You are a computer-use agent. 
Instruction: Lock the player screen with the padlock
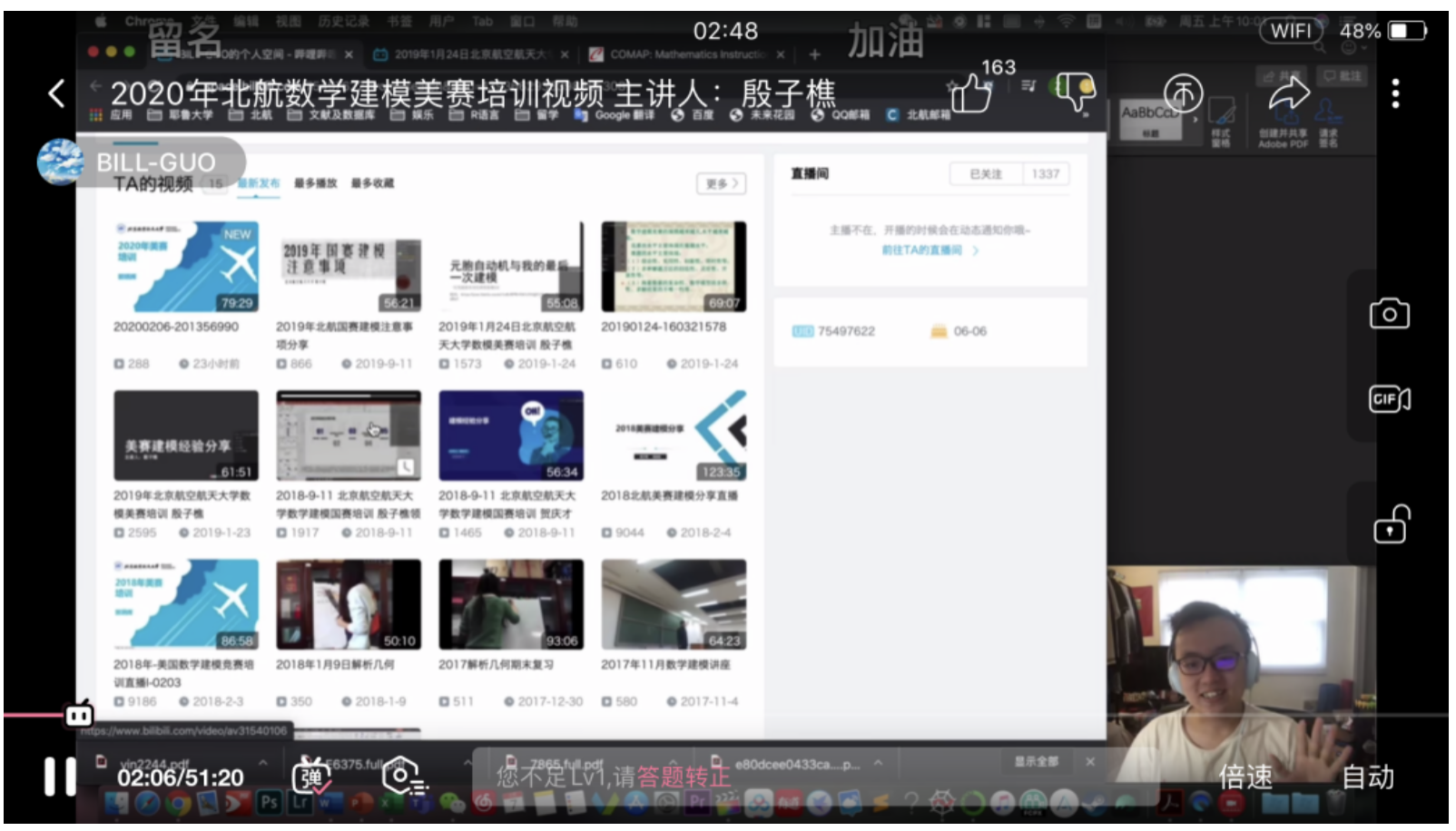1390,524
